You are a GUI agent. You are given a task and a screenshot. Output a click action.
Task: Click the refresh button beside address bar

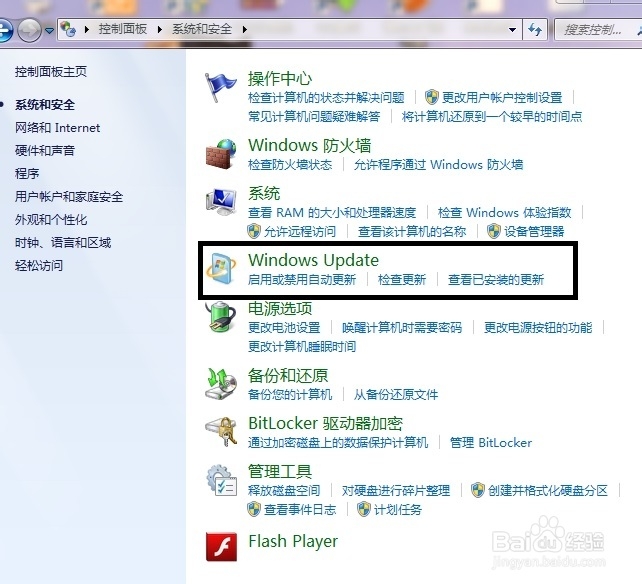[x=535, y=29]
